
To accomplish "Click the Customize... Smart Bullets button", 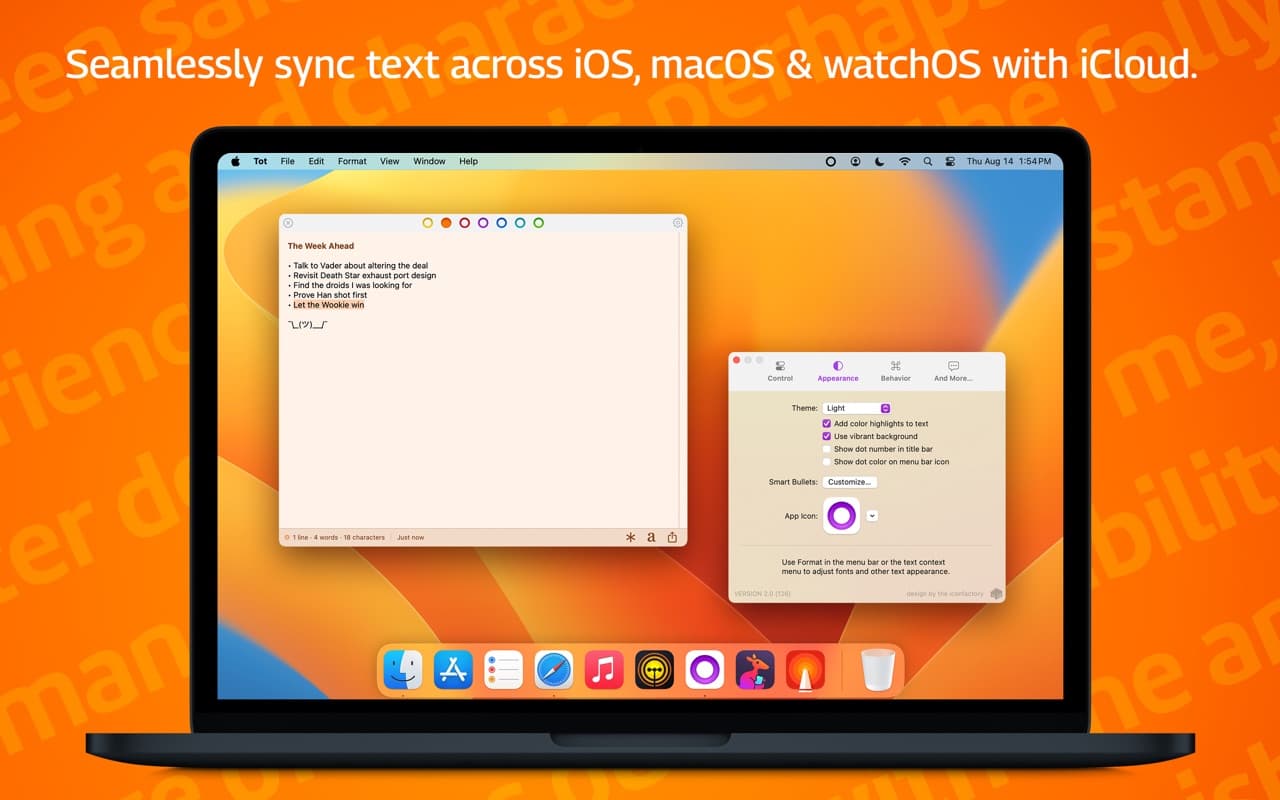I will (x=850, y=482).
